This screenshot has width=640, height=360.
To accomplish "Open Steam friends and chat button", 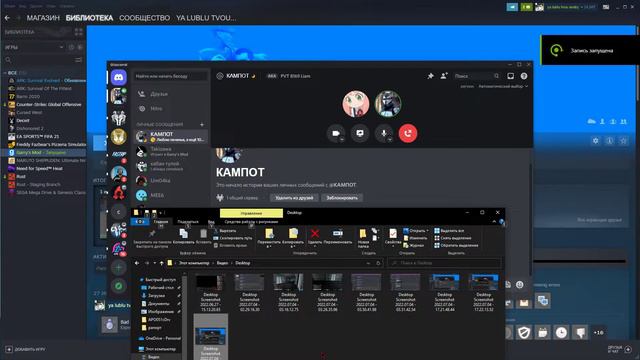I will [620, 349].
